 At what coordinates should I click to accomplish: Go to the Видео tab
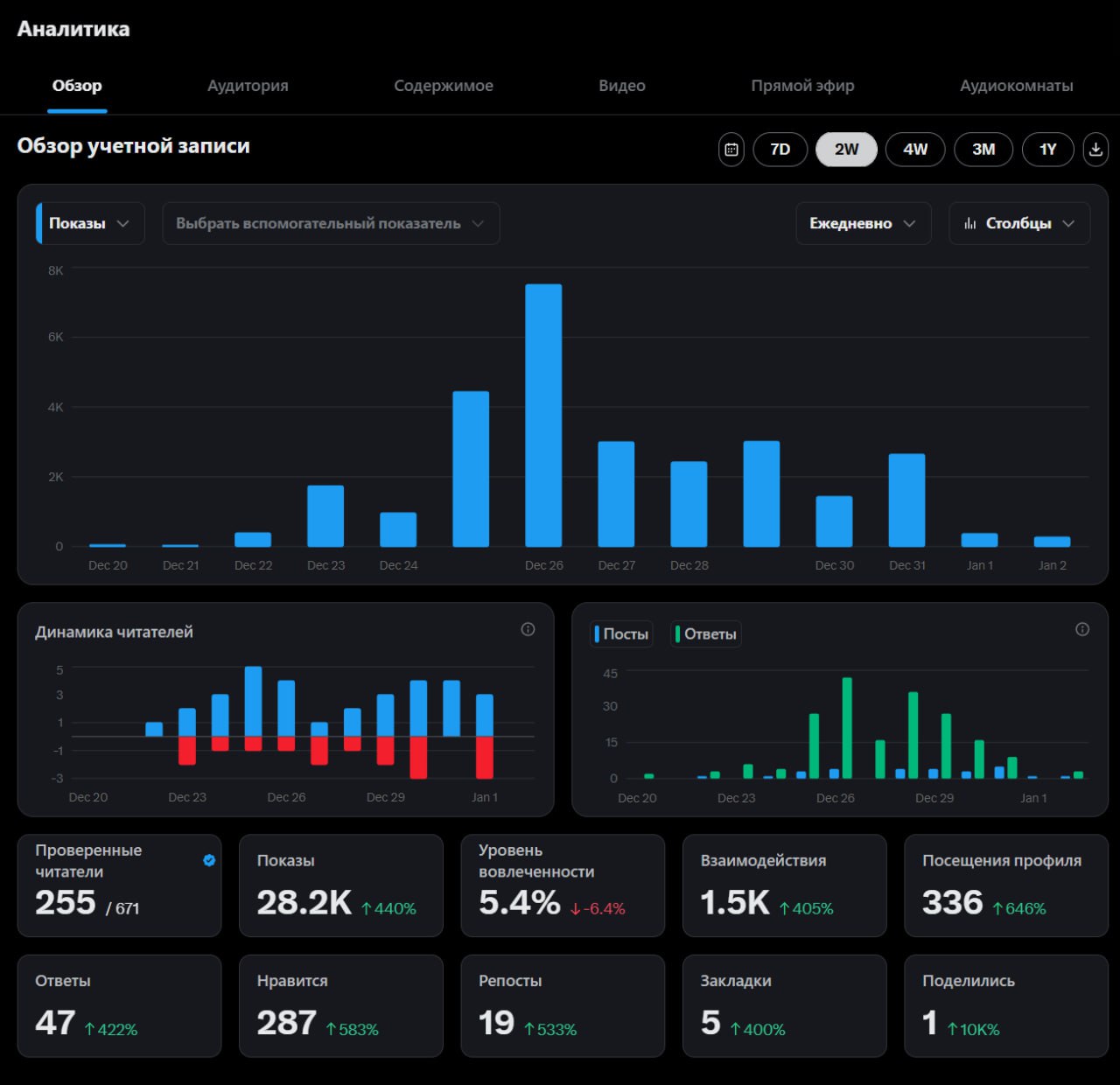point(622,86)
